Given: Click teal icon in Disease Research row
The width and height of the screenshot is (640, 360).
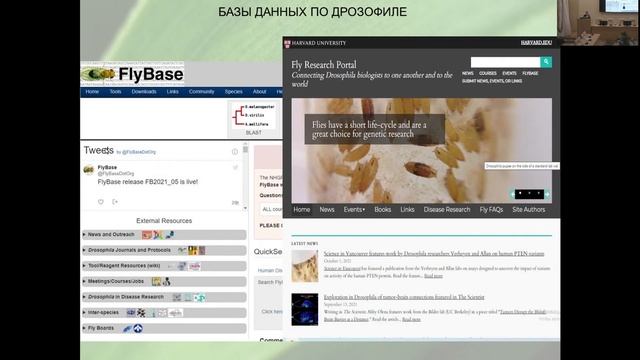Looking at the screenshot, I should pyautogui.click(x=199, y=298).
